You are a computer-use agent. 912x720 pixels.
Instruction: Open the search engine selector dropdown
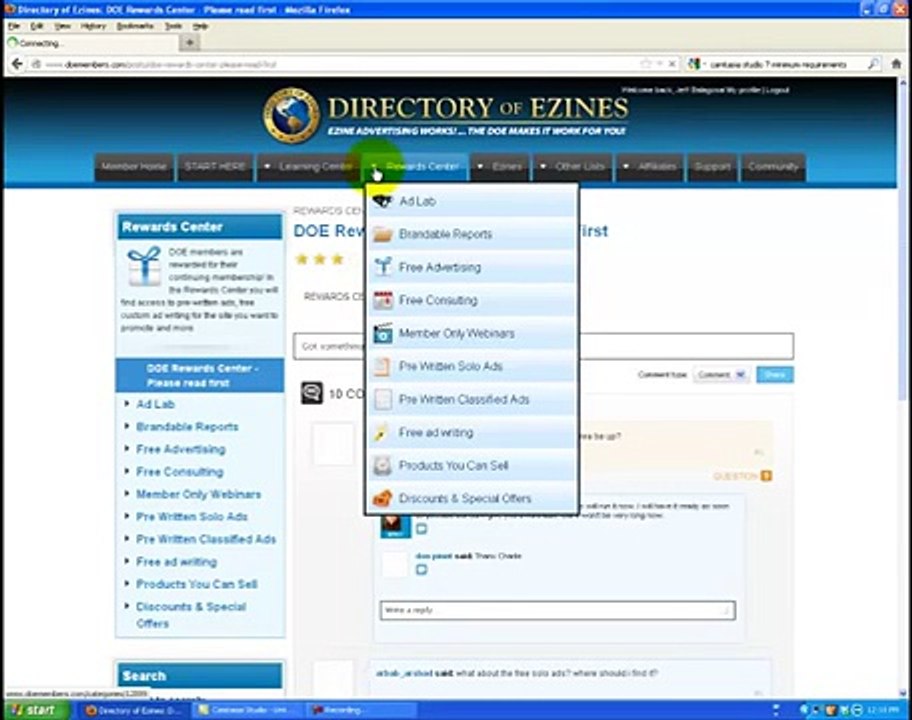696,64
